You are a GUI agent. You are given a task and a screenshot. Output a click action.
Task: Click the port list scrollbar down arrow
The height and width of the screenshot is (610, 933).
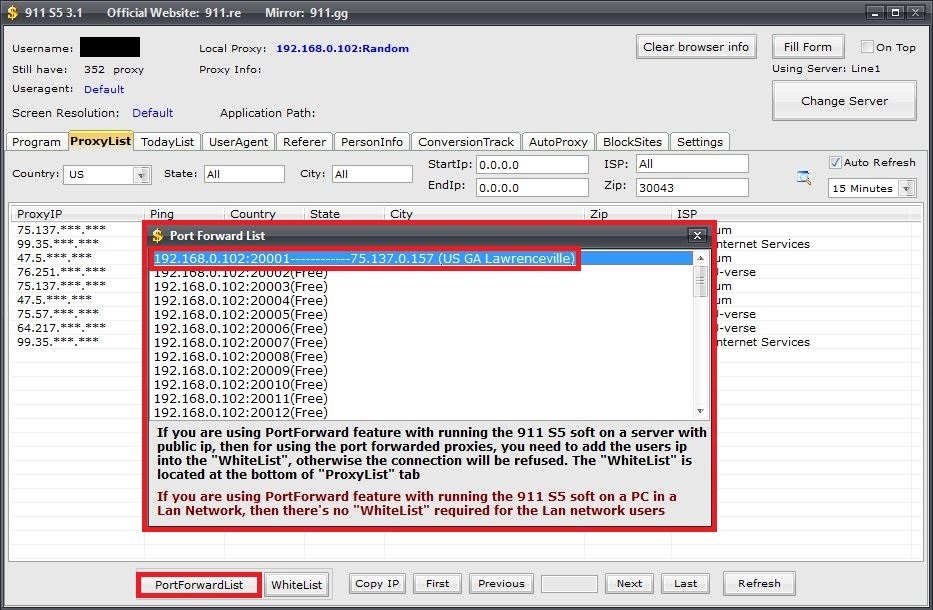(700, 411)
